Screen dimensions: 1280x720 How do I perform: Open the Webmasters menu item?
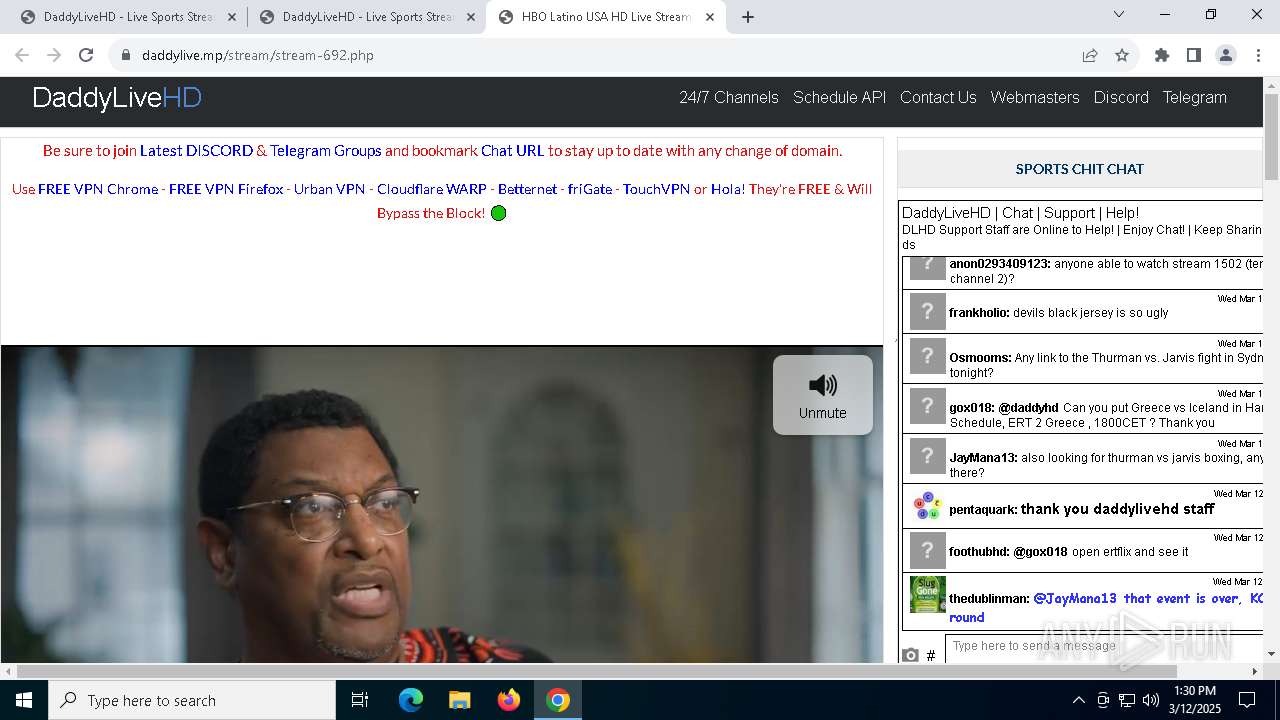[x=1035, y=98]
